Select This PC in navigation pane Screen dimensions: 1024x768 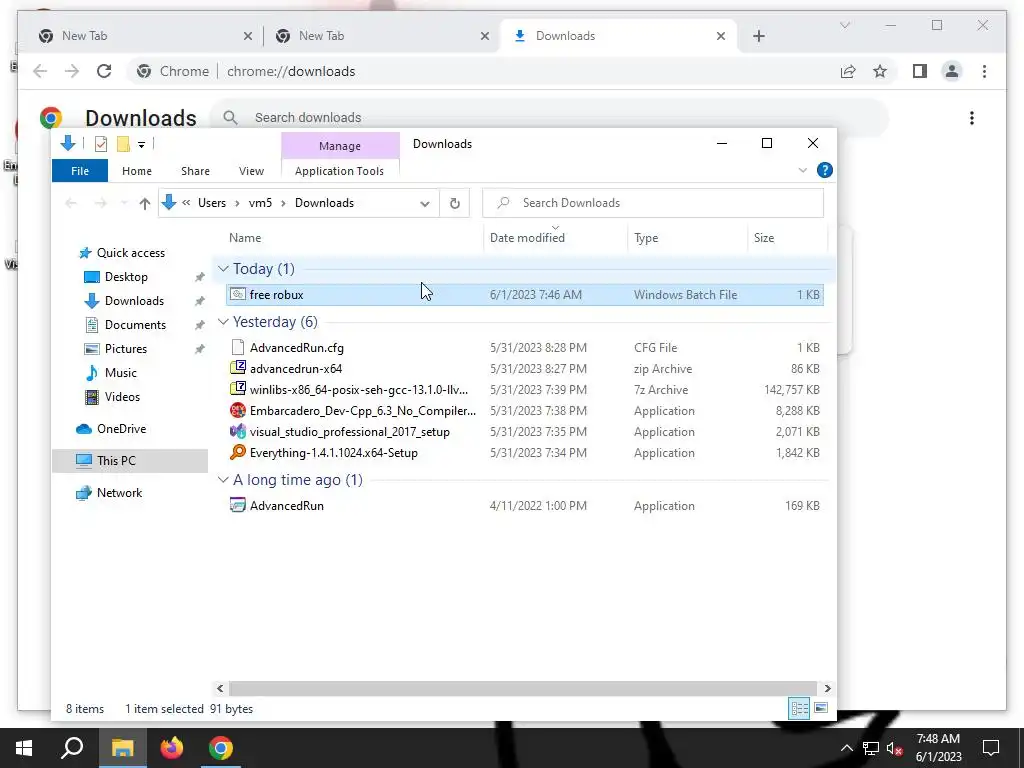pos(130,461)
